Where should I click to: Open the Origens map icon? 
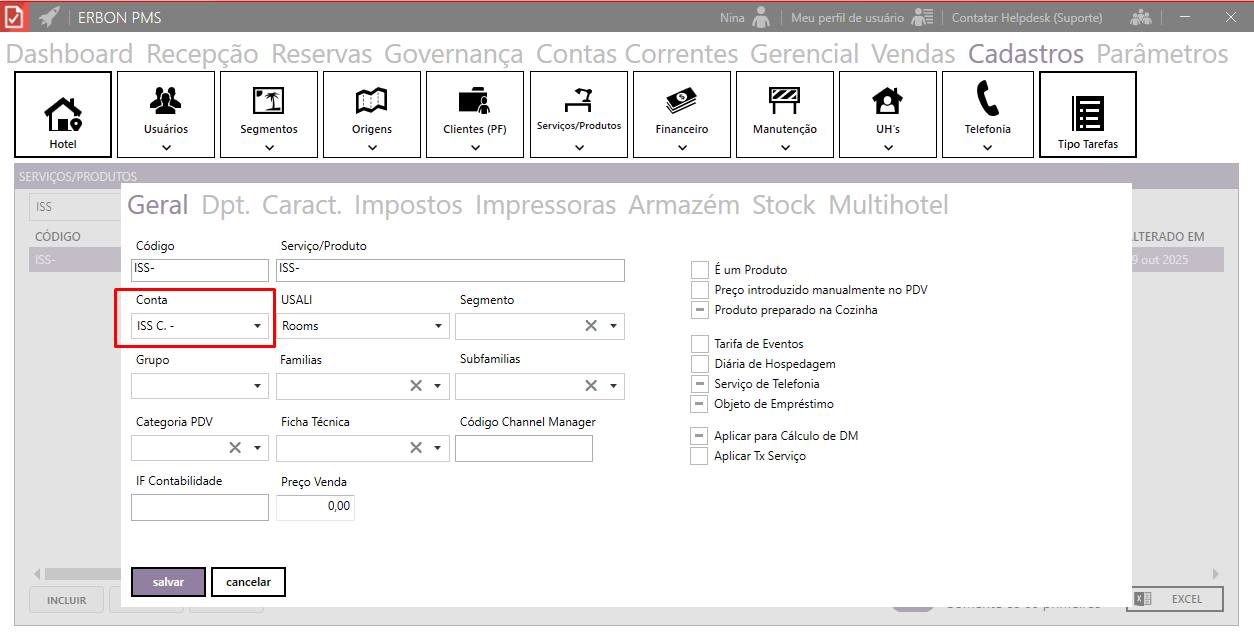(x=372, y=101)
